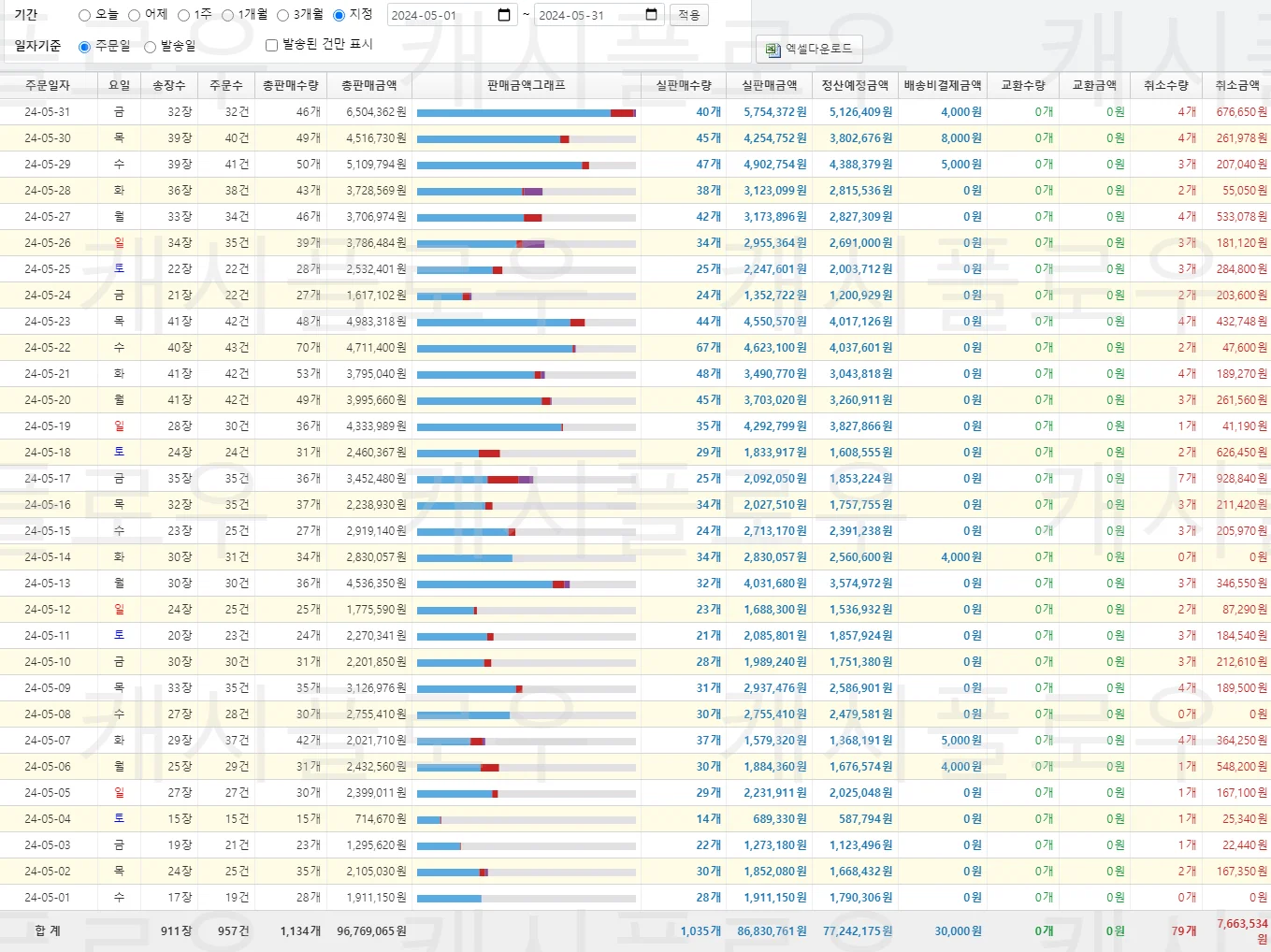Click cancel quantity 7개 on 24-05-17
The image size is (1271, 952).
coord(1188,479)
